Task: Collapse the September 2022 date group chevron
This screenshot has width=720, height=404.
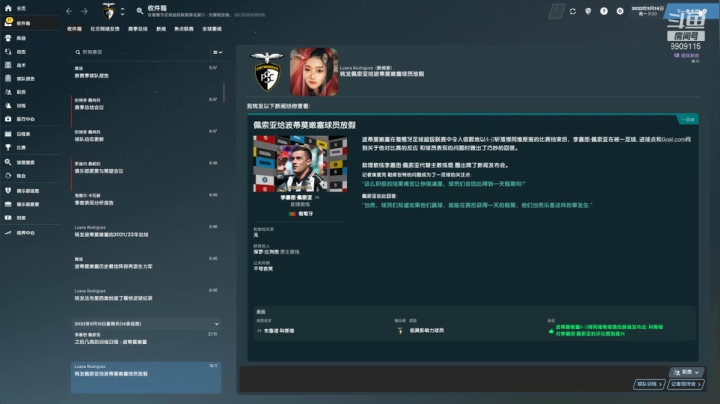Action: coord(217,324)
